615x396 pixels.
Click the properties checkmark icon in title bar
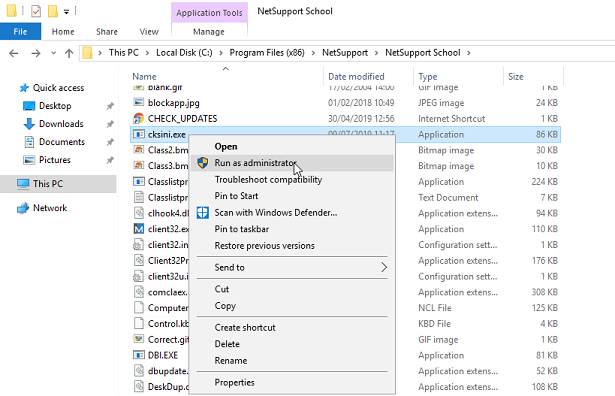pos(36,11)
